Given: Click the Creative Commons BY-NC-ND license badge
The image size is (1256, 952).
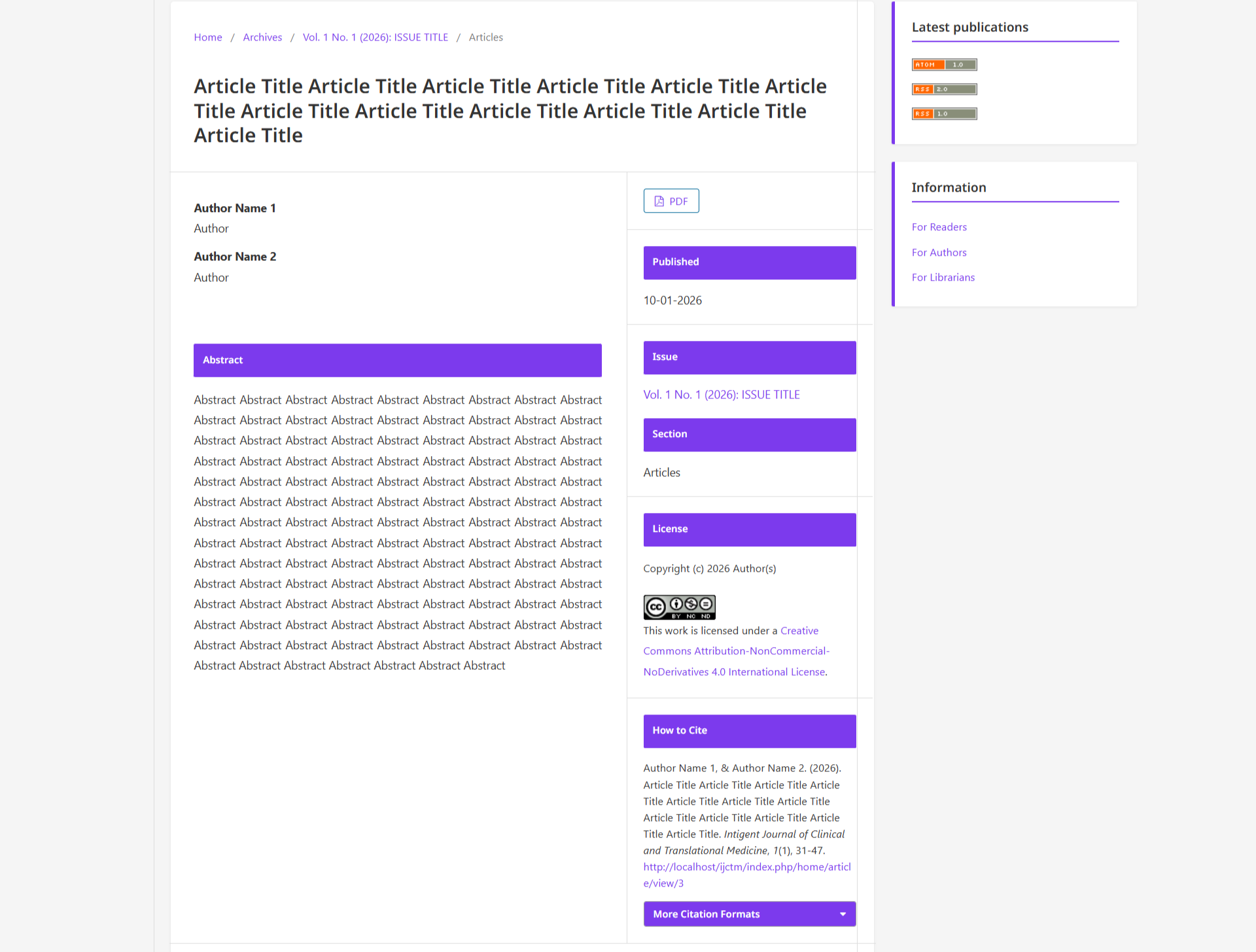Looking at the screenshot, I should coord(679,607).
